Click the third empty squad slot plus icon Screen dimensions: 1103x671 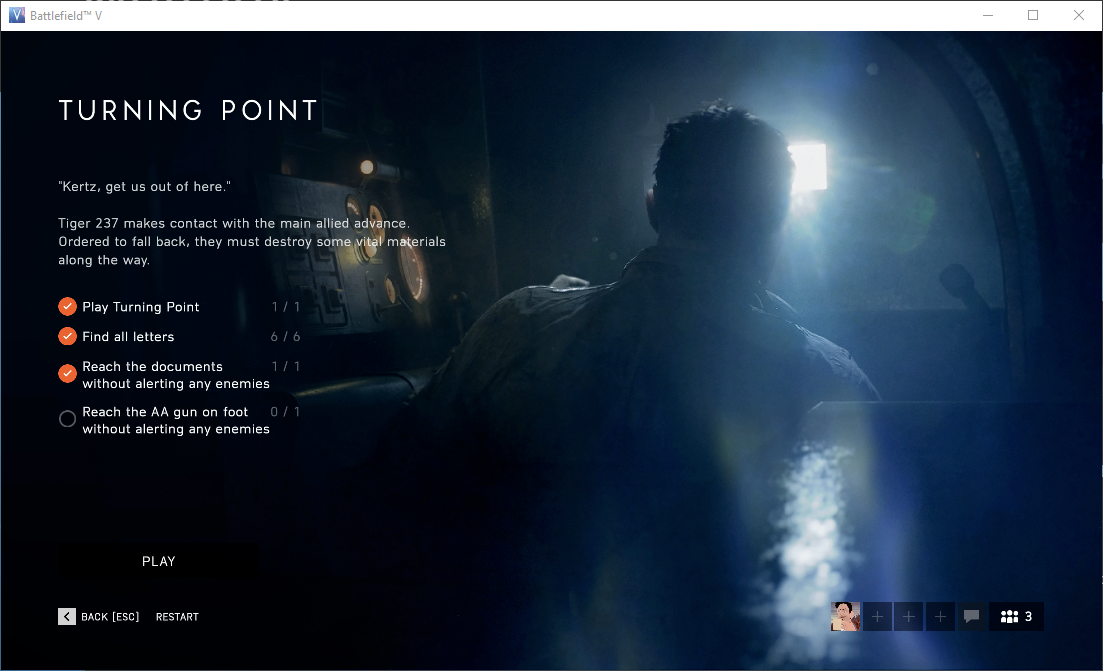(940, 617)
